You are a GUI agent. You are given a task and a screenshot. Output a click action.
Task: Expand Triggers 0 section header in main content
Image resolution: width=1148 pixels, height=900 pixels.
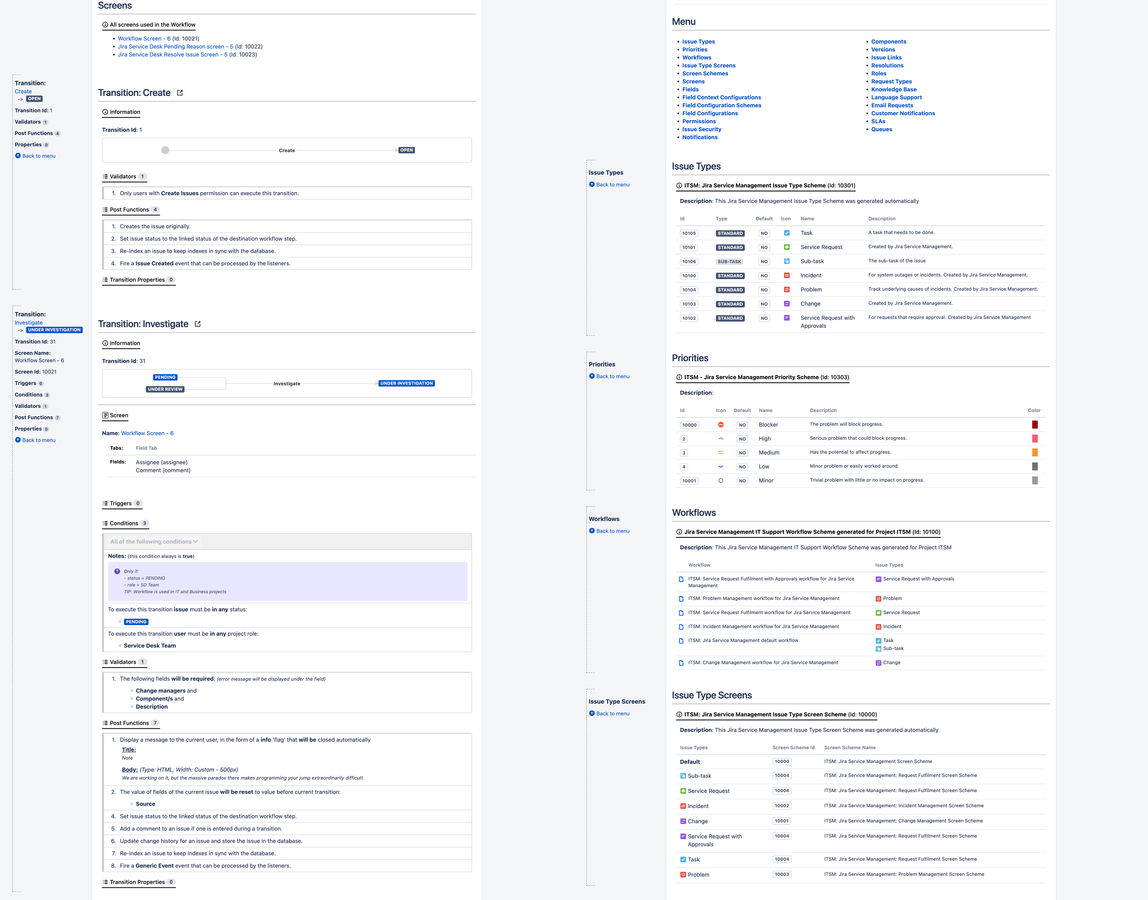coord(122,504)
